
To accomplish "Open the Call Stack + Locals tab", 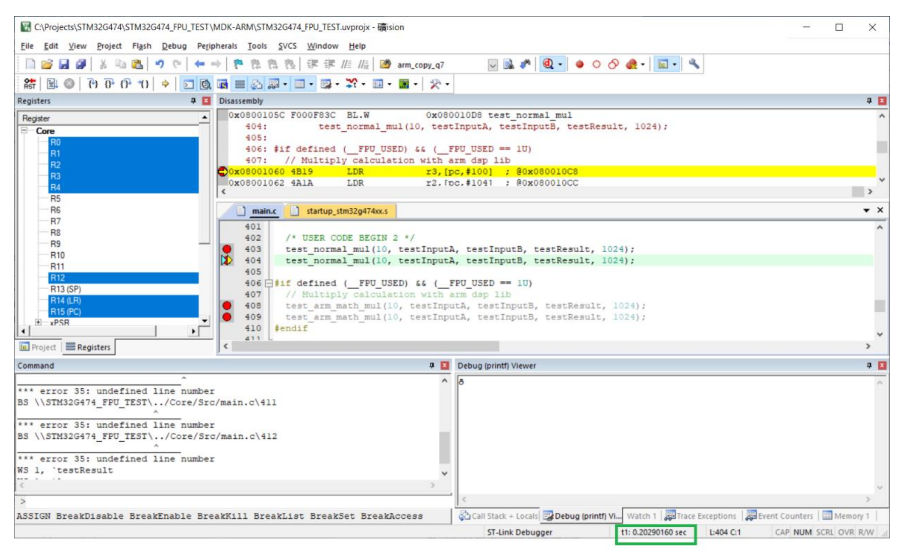I will point(499,516).
